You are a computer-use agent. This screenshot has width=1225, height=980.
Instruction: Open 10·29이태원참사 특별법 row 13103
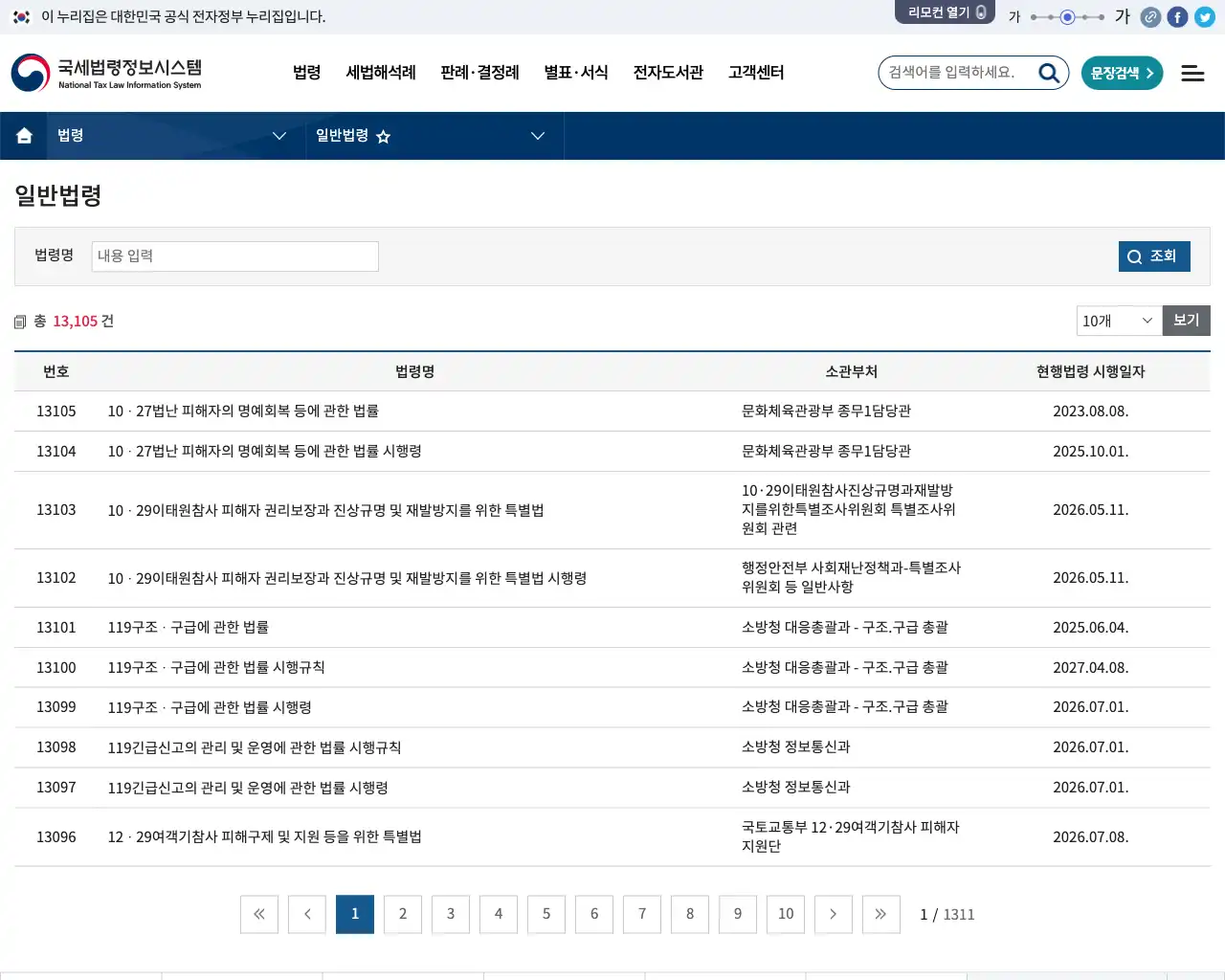pyautogui.click(x=325, y=511)
